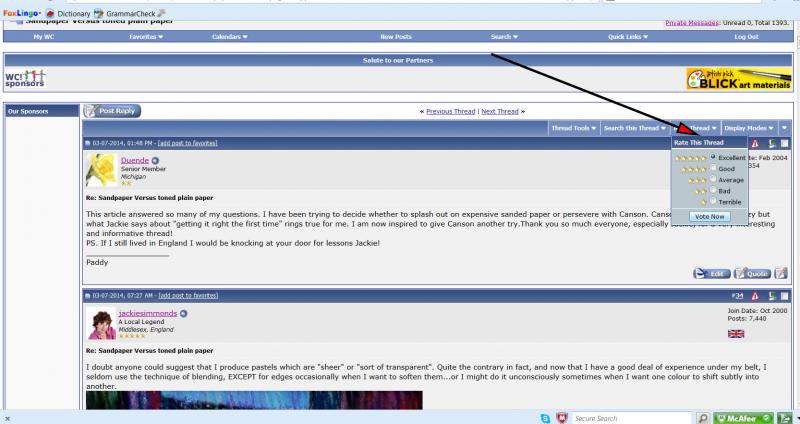Click the WC sponsors logo
This screenshot has width=800, height=424.
[x=25, y=79]
